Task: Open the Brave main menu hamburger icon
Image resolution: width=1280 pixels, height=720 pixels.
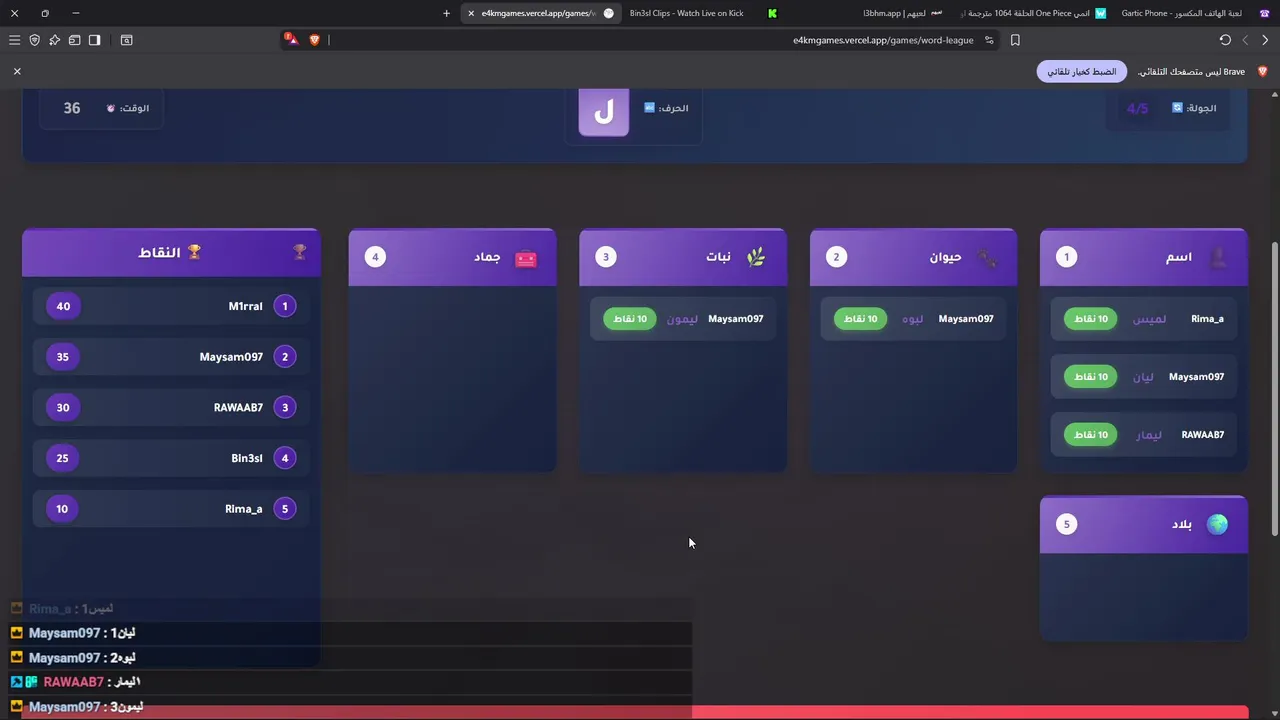Action: click(14, 40)
